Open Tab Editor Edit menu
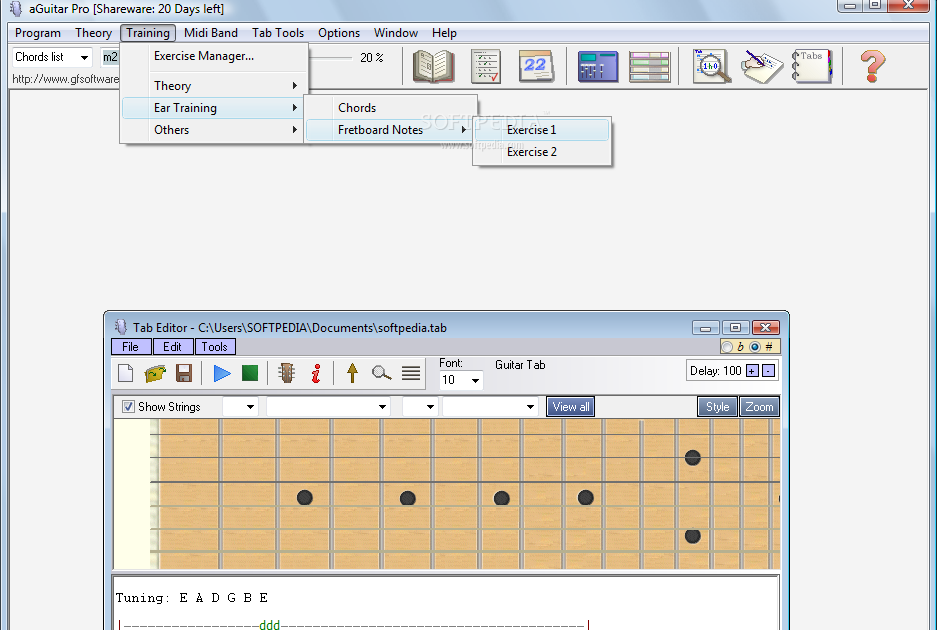Viewport: 937px width, 630px height. click(x=173, y=347)
